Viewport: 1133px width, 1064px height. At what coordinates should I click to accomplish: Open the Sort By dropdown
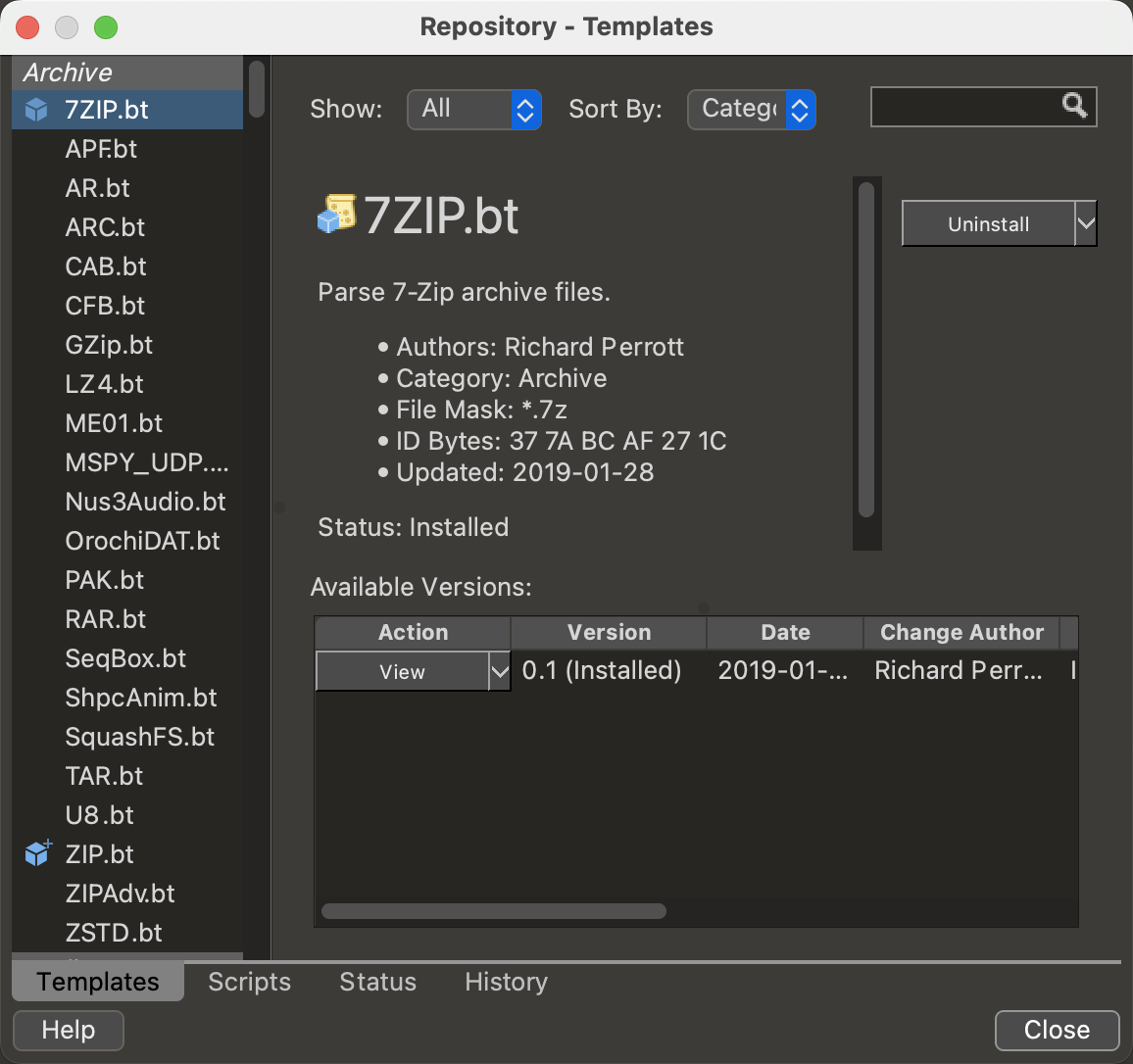click(752, 110)
